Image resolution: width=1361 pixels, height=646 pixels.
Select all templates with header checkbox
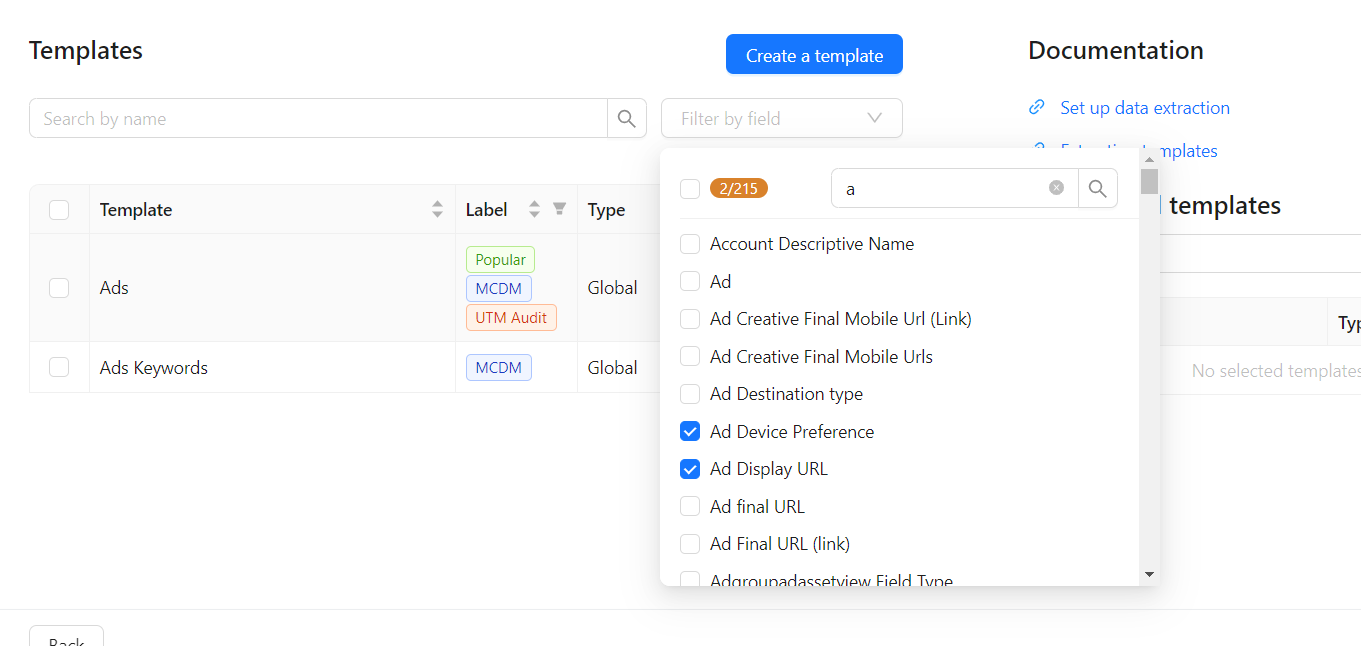click(x=59, y=210)
